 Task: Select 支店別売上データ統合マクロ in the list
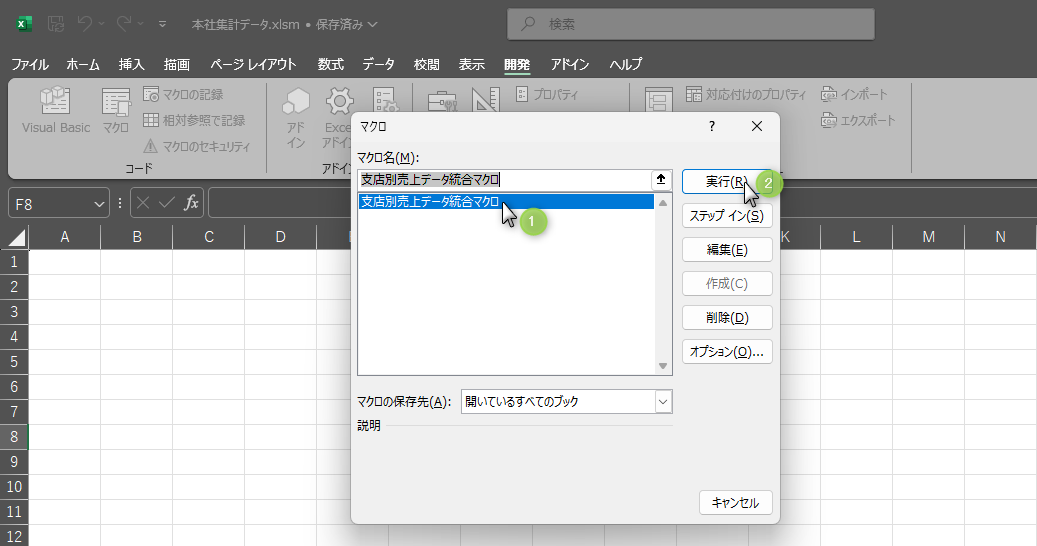pos(430,202)
